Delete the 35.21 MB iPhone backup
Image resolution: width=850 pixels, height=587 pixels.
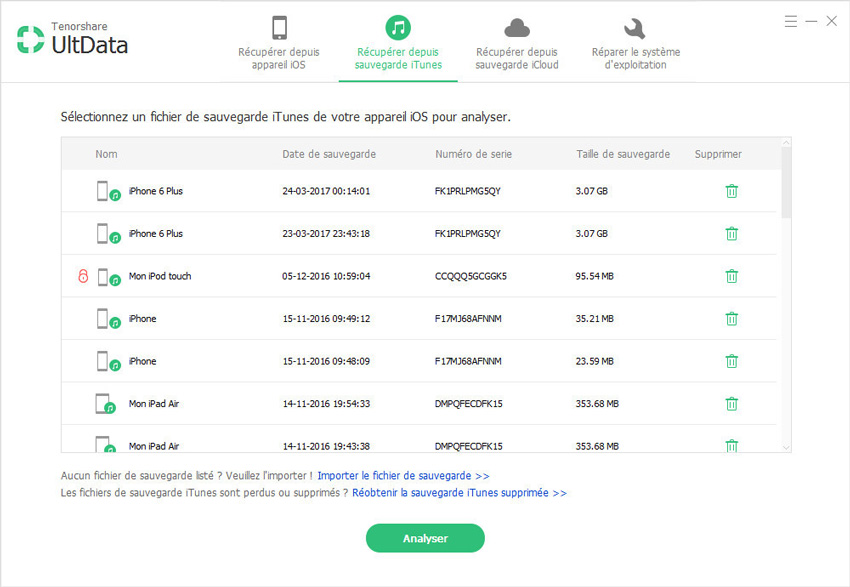pos(731,319)
